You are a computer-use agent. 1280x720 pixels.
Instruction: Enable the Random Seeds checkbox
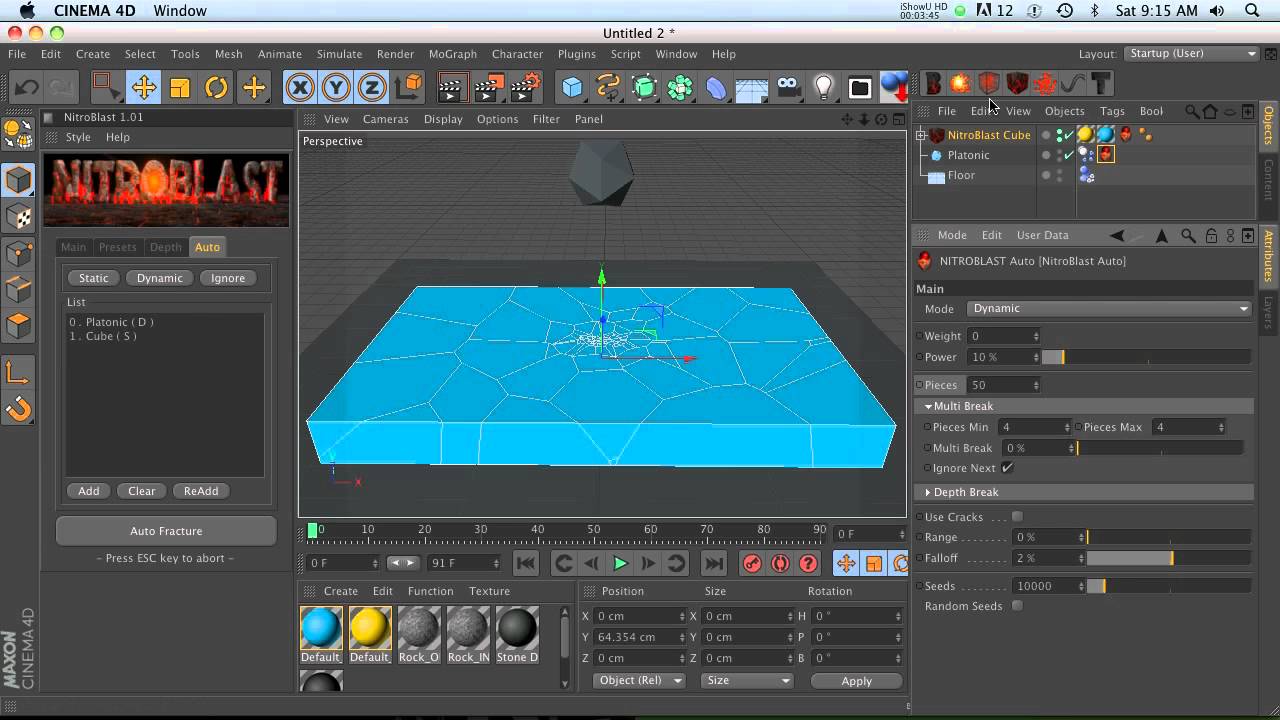coord(1017,606)
